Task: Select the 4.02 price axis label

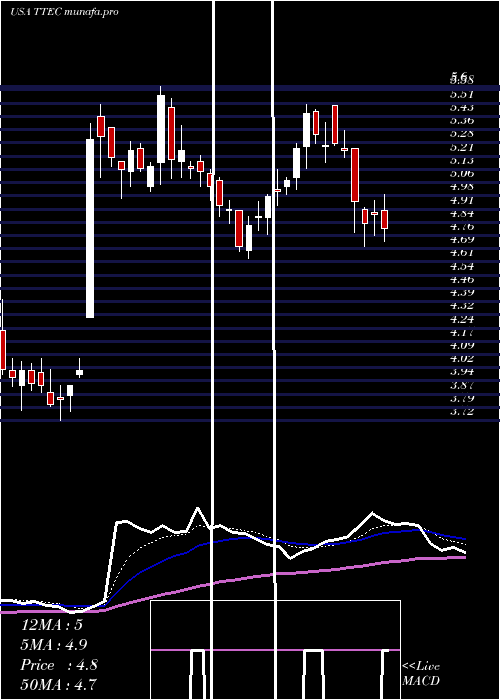Action: pos(461,358)
